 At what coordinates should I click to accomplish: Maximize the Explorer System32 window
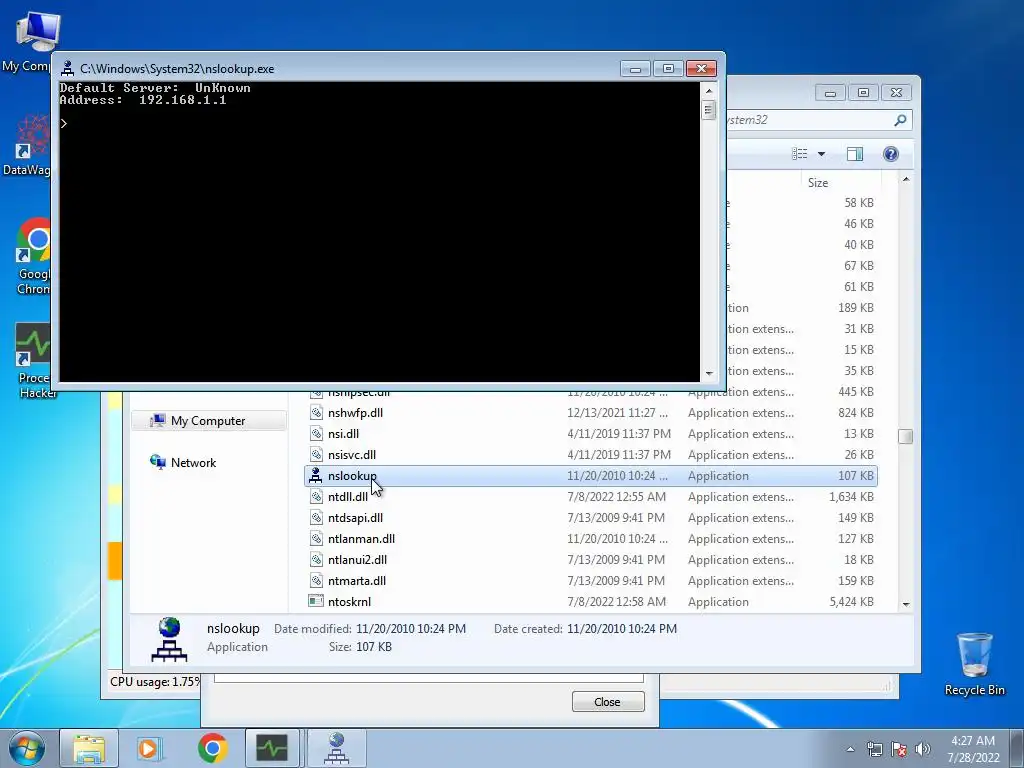863,93
